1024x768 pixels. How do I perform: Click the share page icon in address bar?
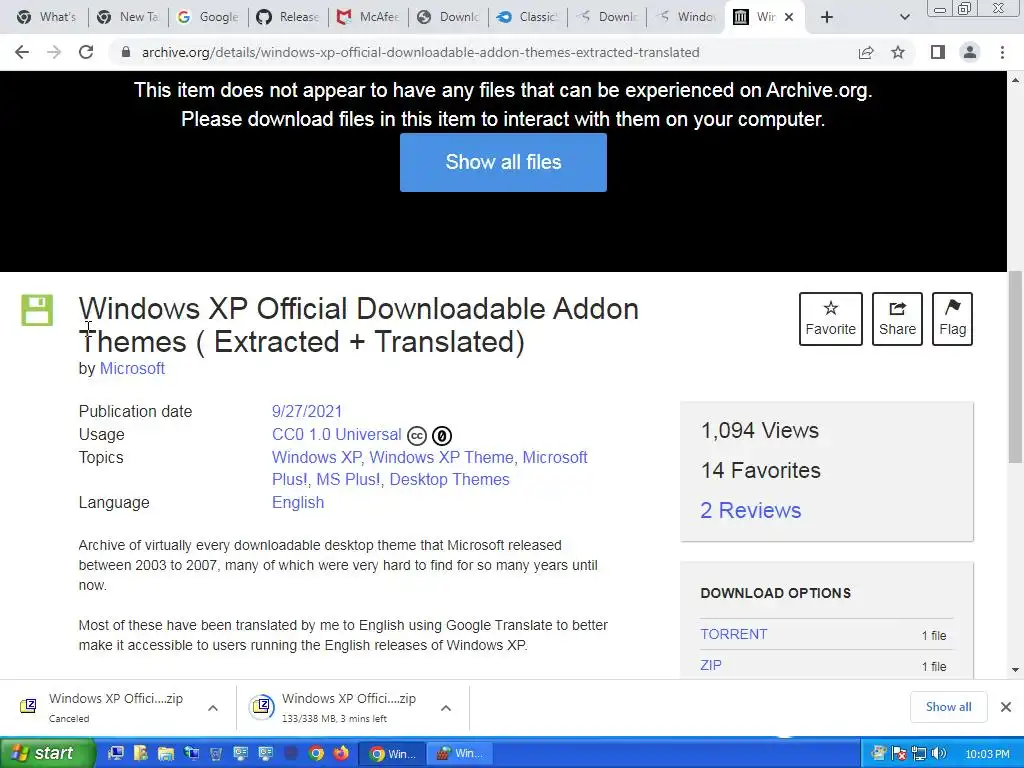click(x=866, y=52)
